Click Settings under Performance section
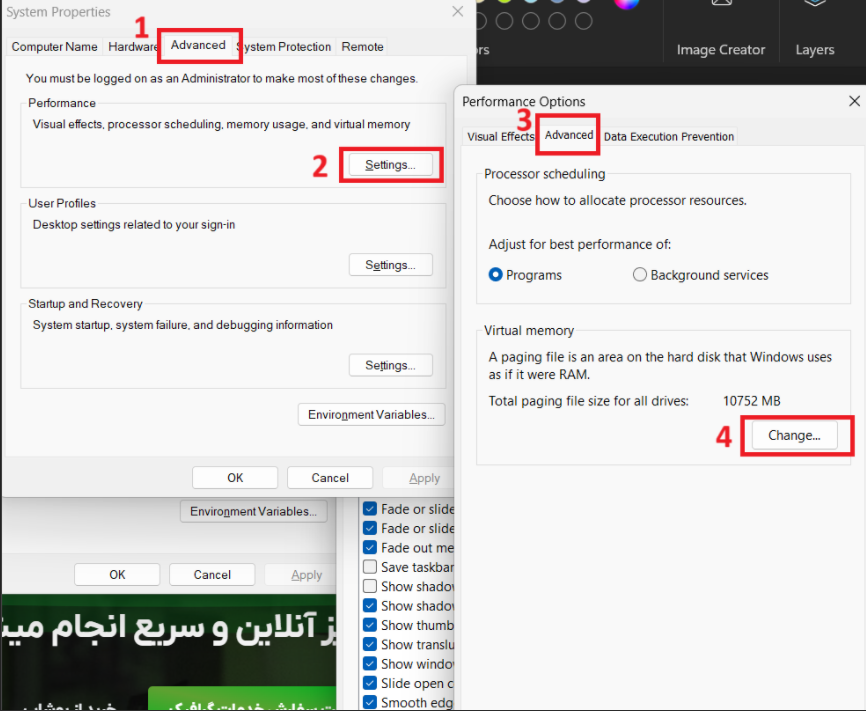The height and width of the screenshot is (711, 866). point(390,163)
